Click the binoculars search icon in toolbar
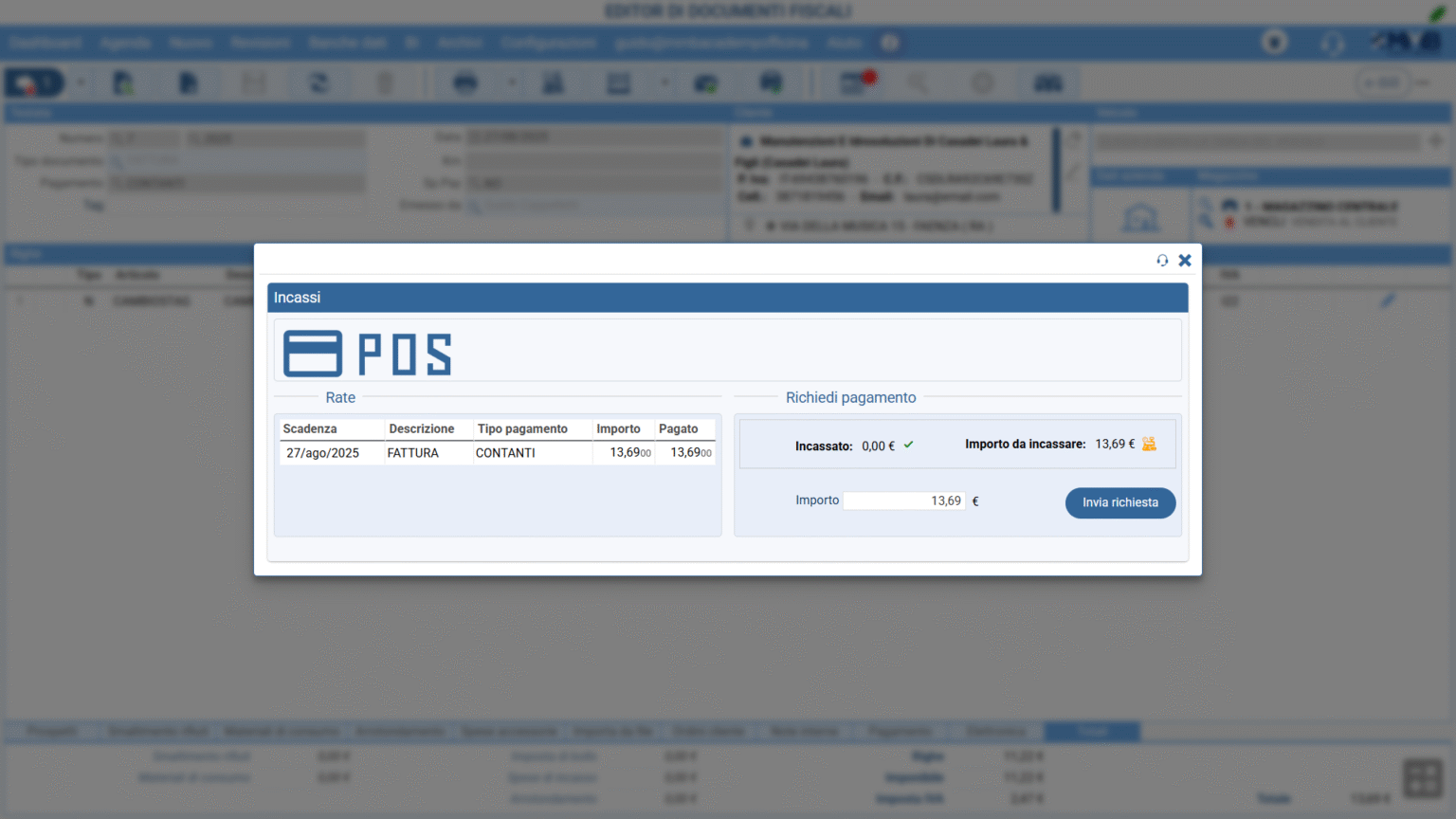Image resolution: width=1456 pixels, height=819 pixels. tap(1047, 83)
